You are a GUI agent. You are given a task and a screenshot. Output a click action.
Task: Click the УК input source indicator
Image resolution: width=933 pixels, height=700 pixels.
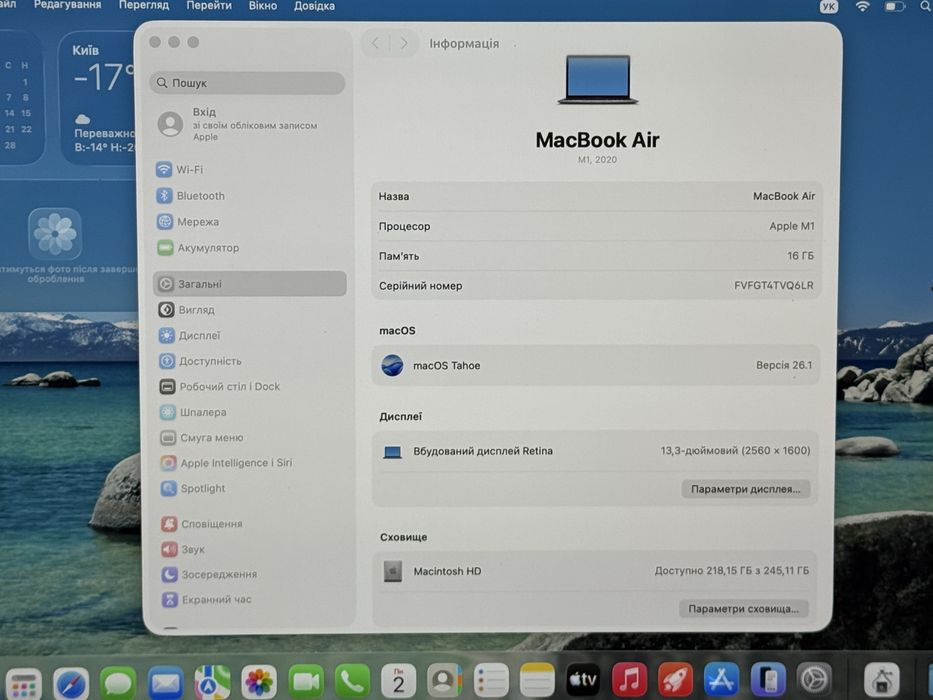[x=828, y=7]
